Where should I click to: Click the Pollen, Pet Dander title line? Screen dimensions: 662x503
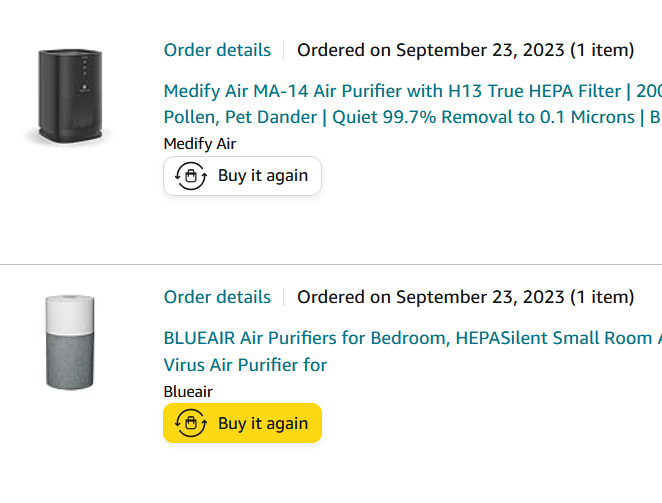412,117
